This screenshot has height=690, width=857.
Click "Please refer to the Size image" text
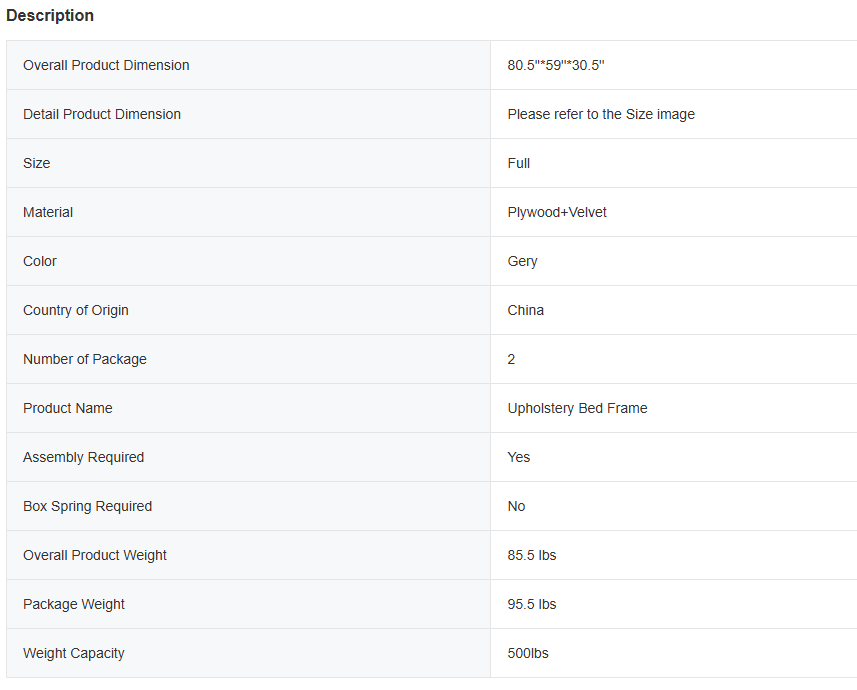(601, 114)
